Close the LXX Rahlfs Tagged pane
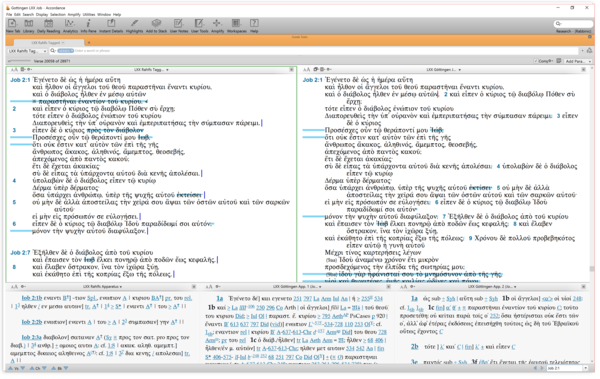This screenshot has height=379, width=600. pos(292,70)
